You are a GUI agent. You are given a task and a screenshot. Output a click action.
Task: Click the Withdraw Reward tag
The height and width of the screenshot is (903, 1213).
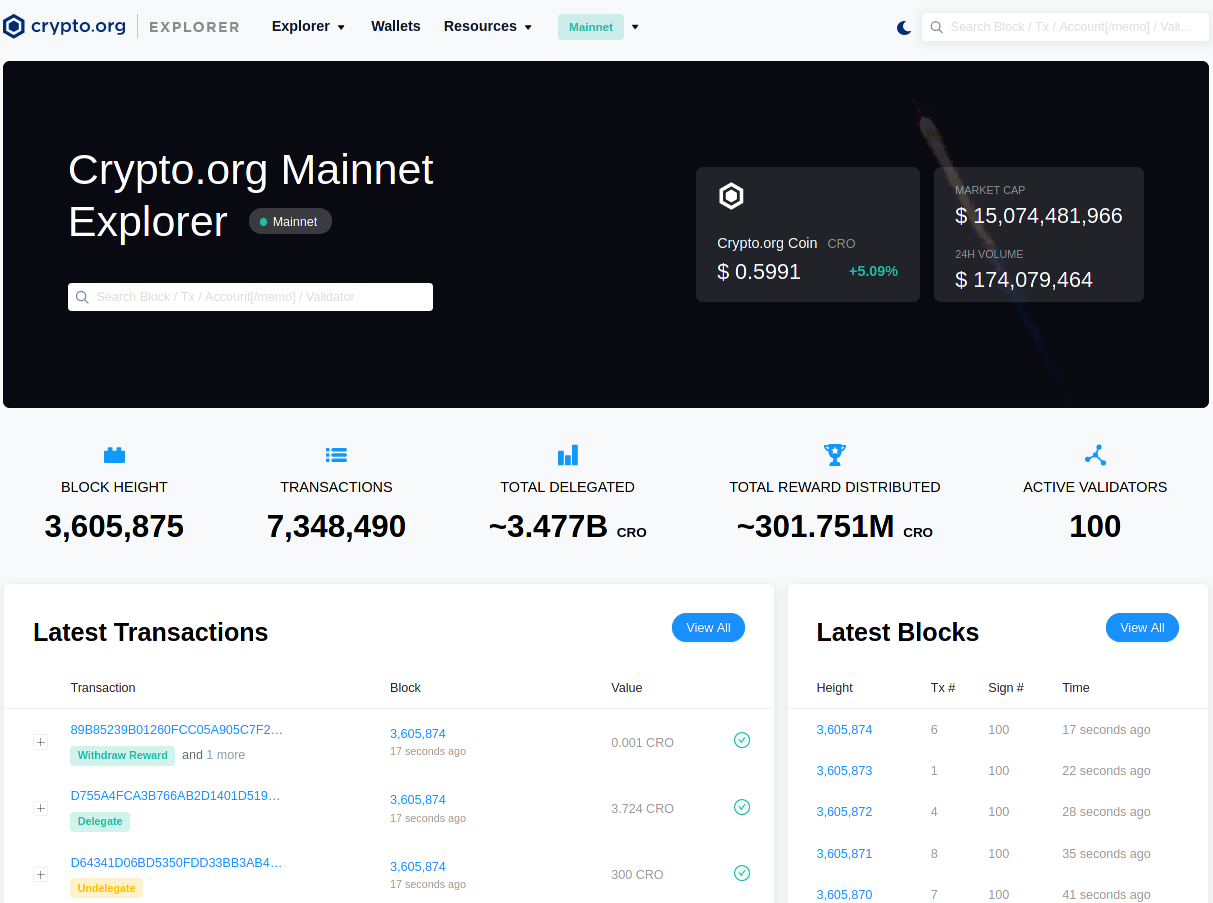click(122, 755)
